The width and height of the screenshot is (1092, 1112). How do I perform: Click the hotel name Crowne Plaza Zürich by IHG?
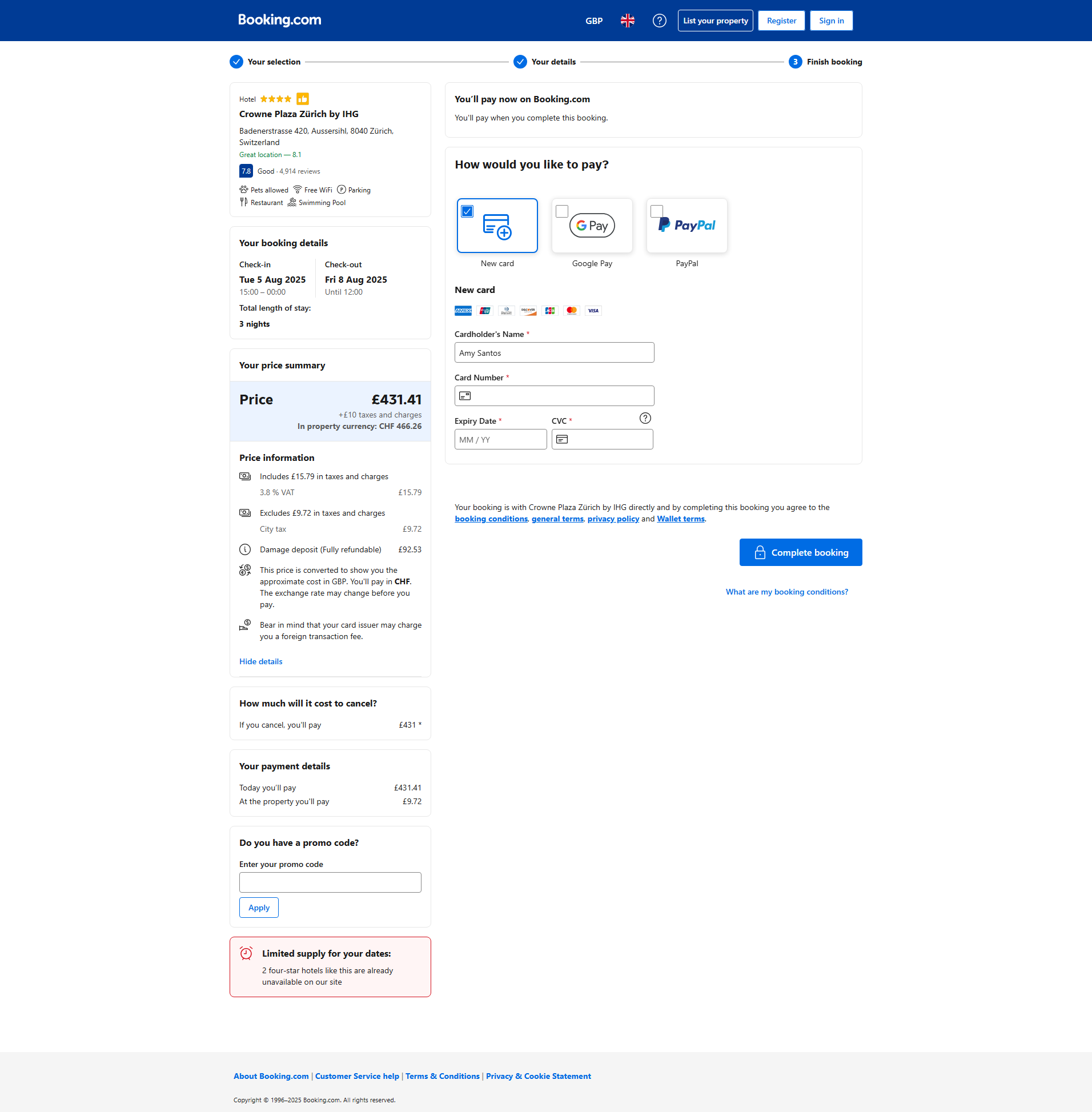coord(299,114)
